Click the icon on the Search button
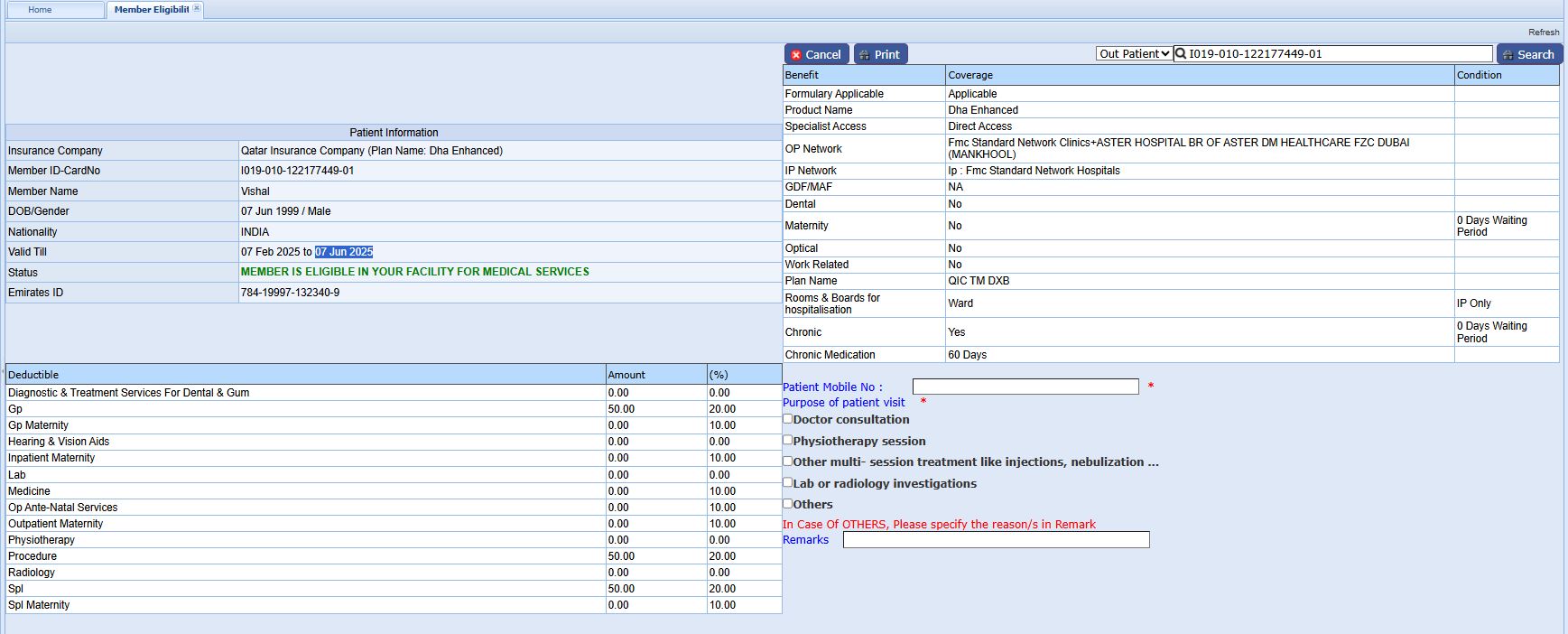The width and height of the screenshot is (1568, 634). (1508, 55)
